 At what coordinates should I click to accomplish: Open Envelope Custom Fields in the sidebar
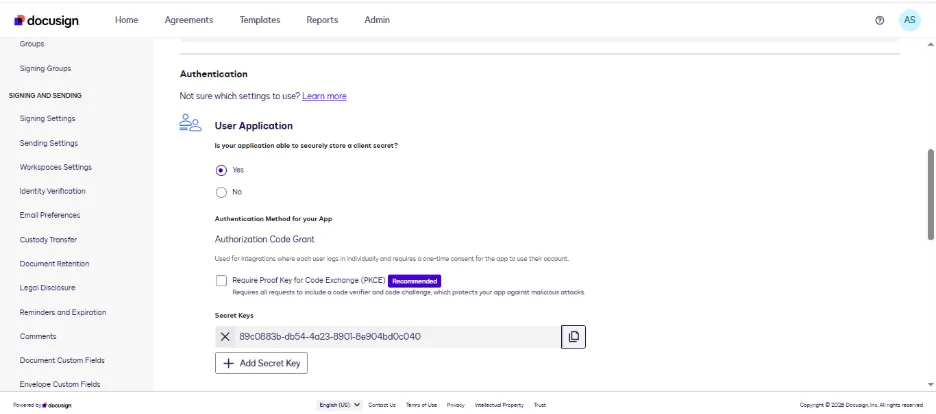pyautogui.click(x=60, y=384)
